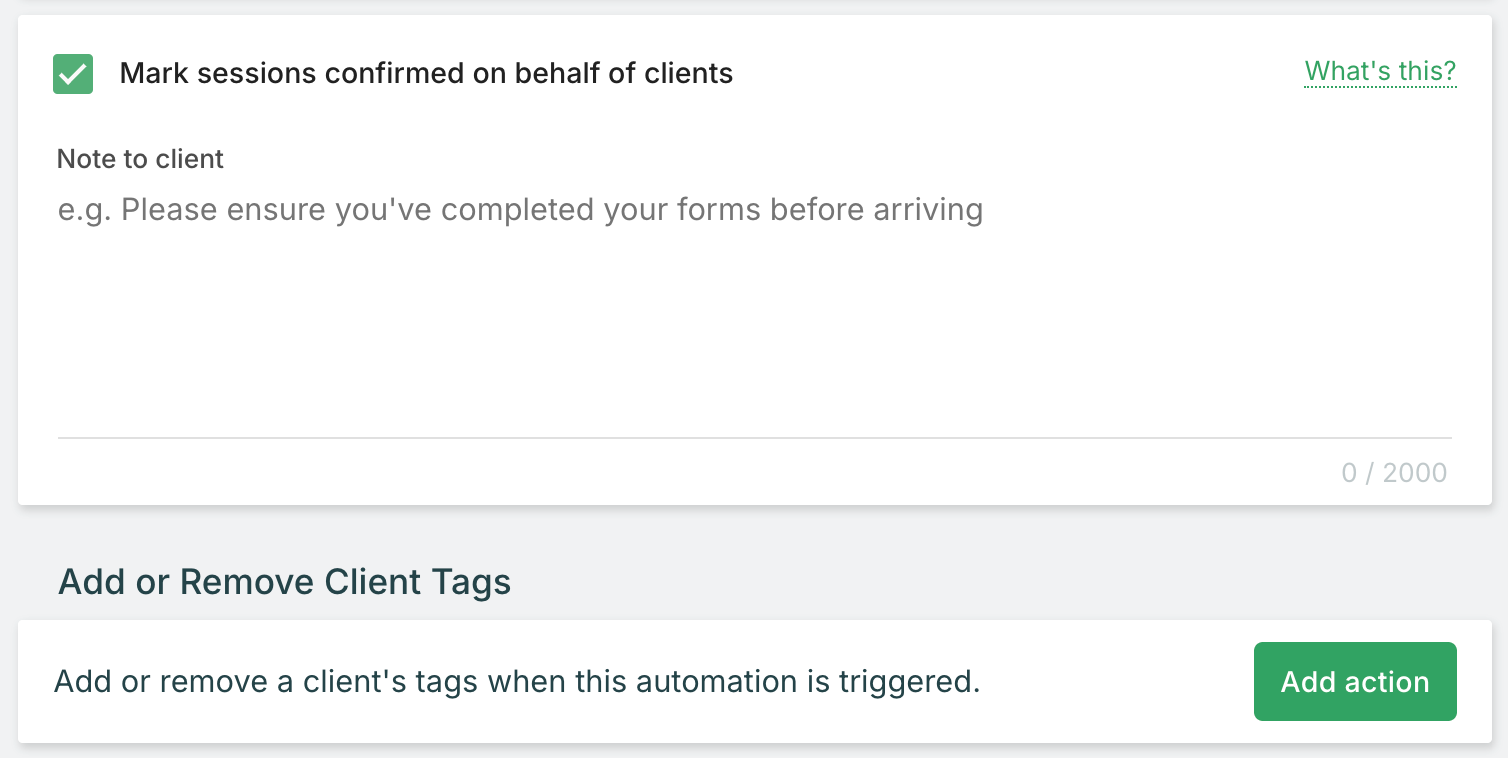This screenshot has height=758, width=1508.
Task: Add a client tag action
Action: pos(1354,682)
